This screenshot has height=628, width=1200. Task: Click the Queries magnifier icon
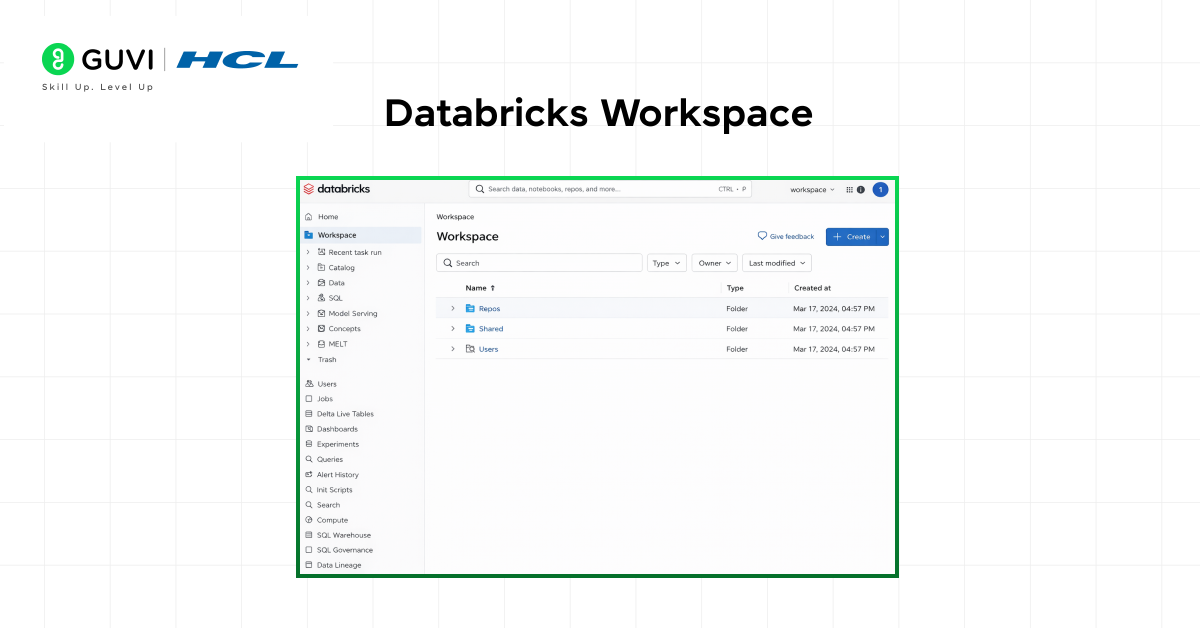tap(309, 460)
